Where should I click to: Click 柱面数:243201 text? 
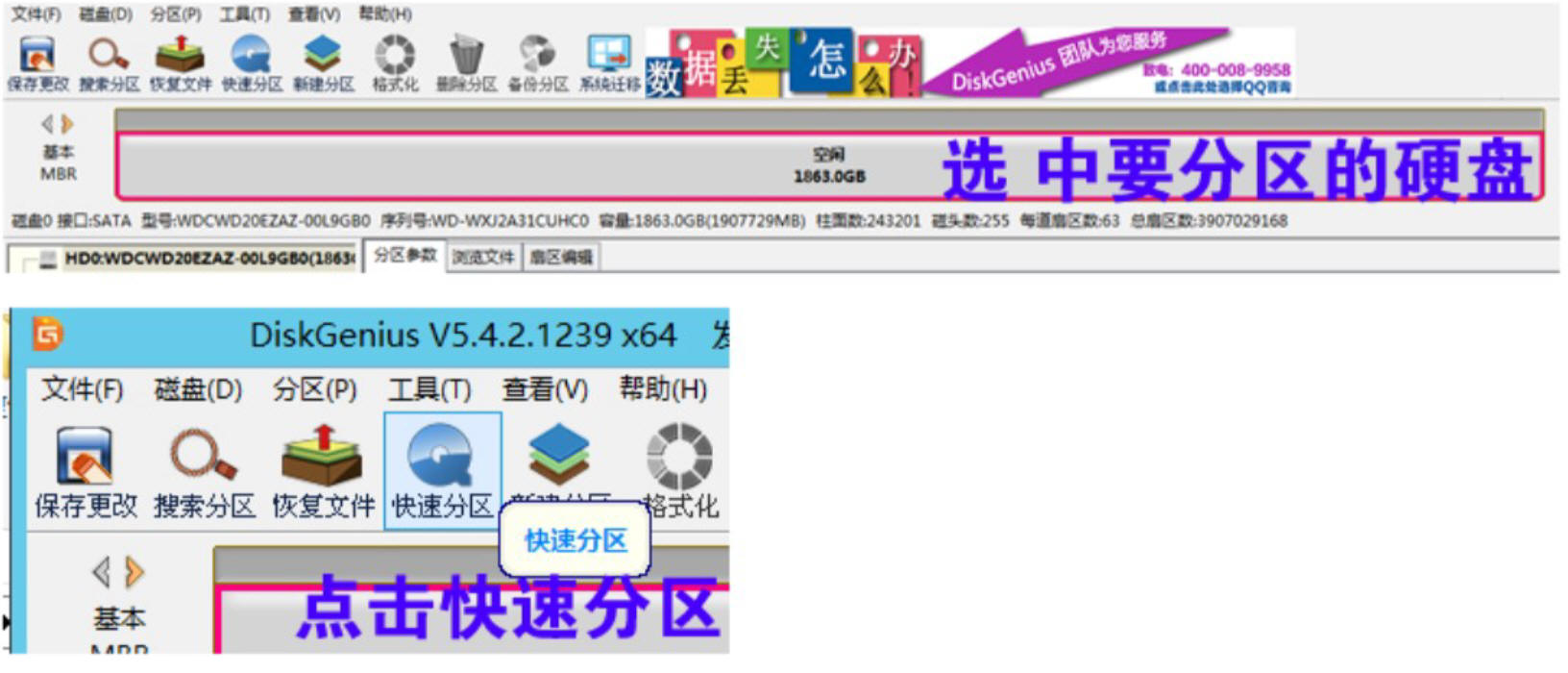869,221
